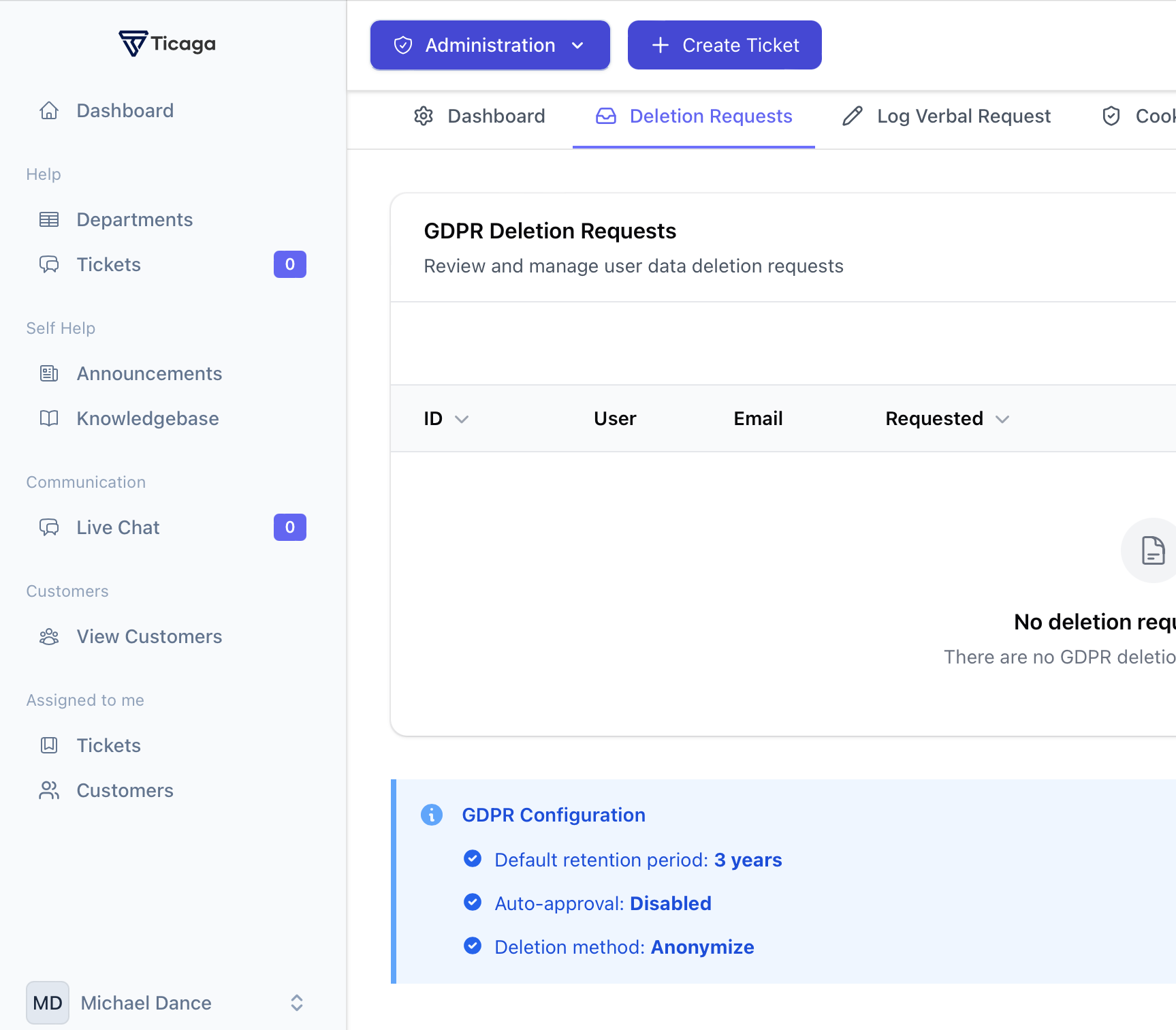Open the Live Chat bubble icon
1176x1030 pixels.
(48, 527)
